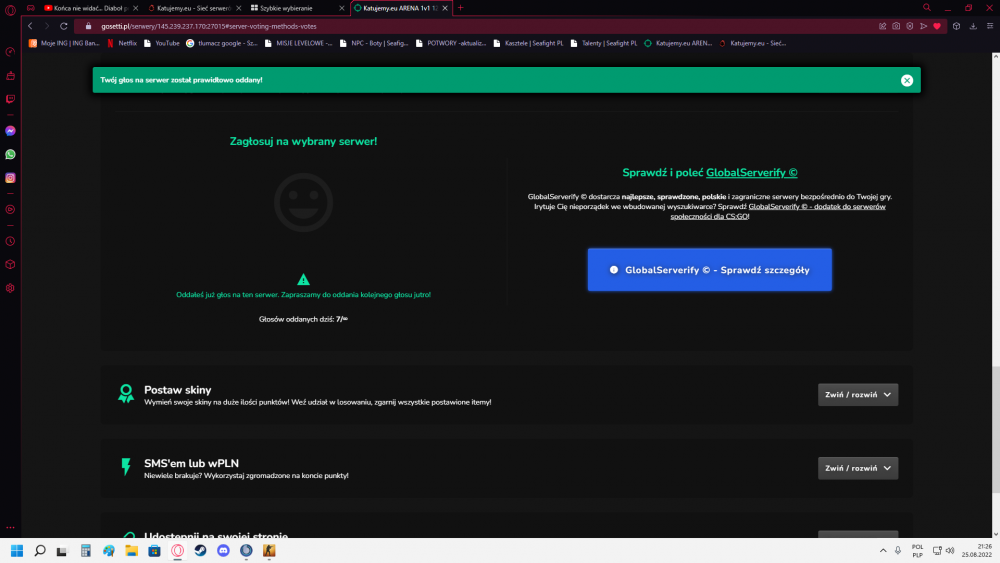Open the taskbar volume icon
Viewport: 1000px width, 563px height.
950,551
